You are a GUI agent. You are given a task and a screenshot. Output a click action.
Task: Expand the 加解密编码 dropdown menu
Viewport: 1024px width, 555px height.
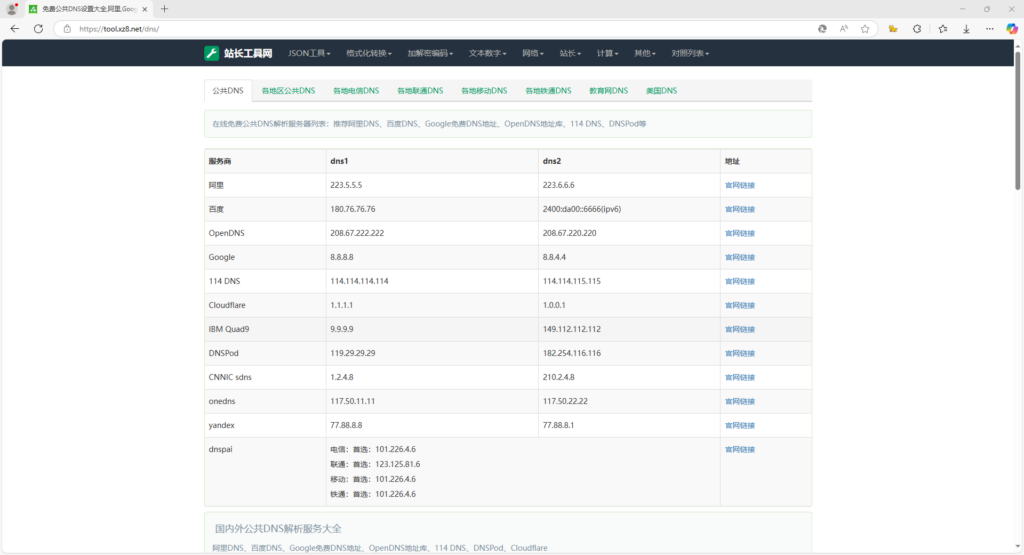coord(430,54)
